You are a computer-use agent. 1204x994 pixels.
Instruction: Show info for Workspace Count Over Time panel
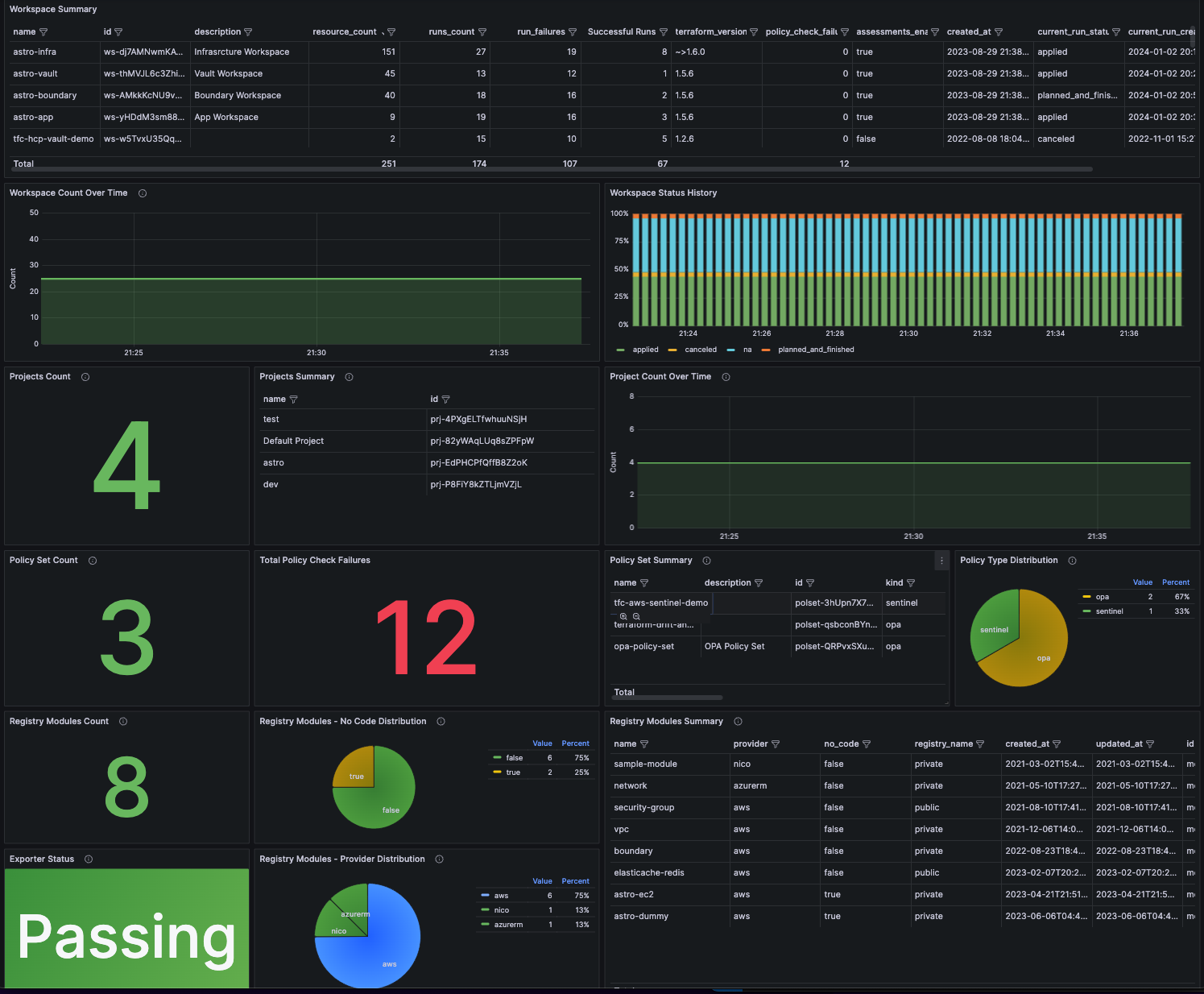click(x=143, y=193)
